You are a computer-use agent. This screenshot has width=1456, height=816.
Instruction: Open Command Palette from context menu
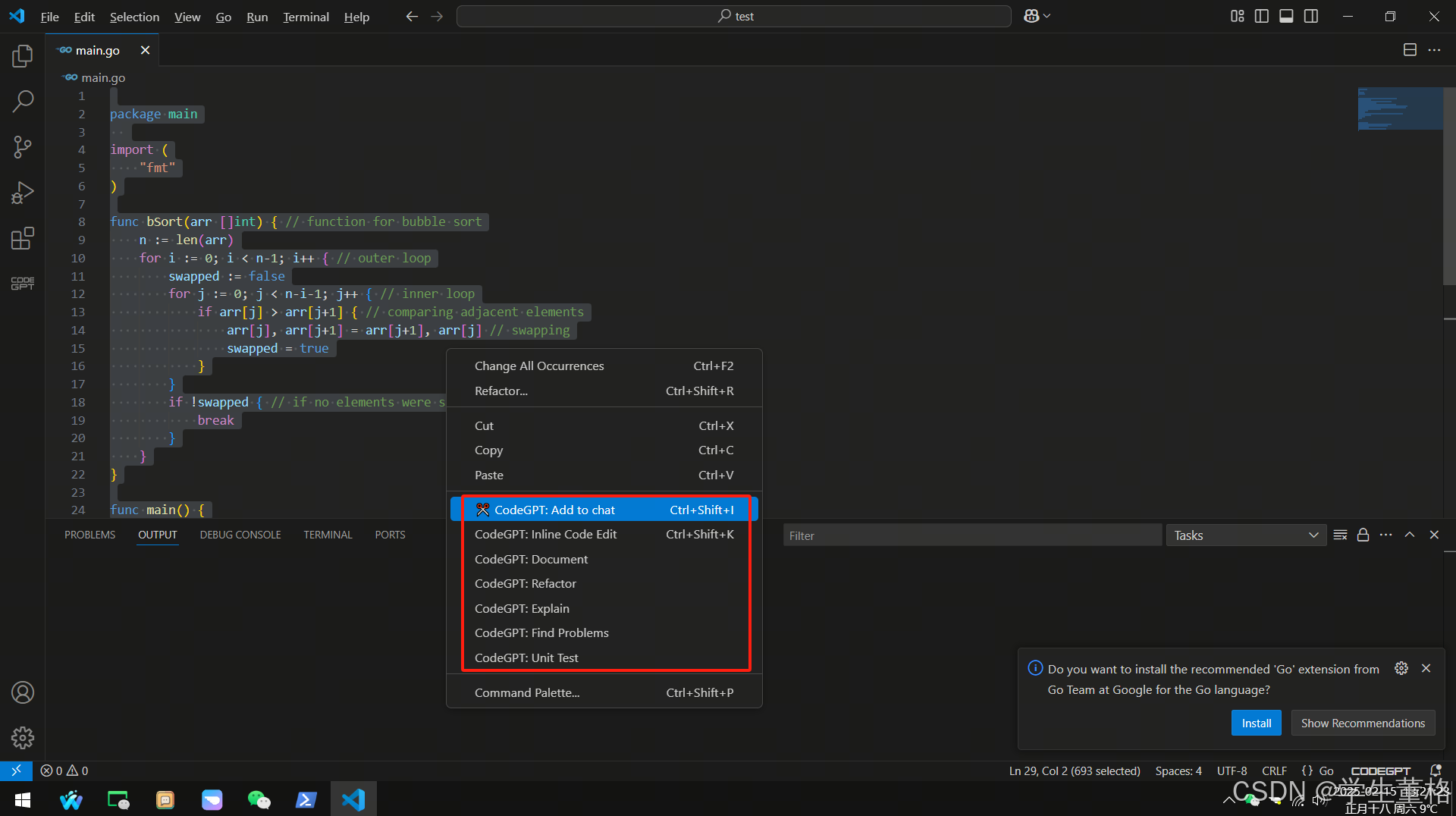(x=604, y=692)
